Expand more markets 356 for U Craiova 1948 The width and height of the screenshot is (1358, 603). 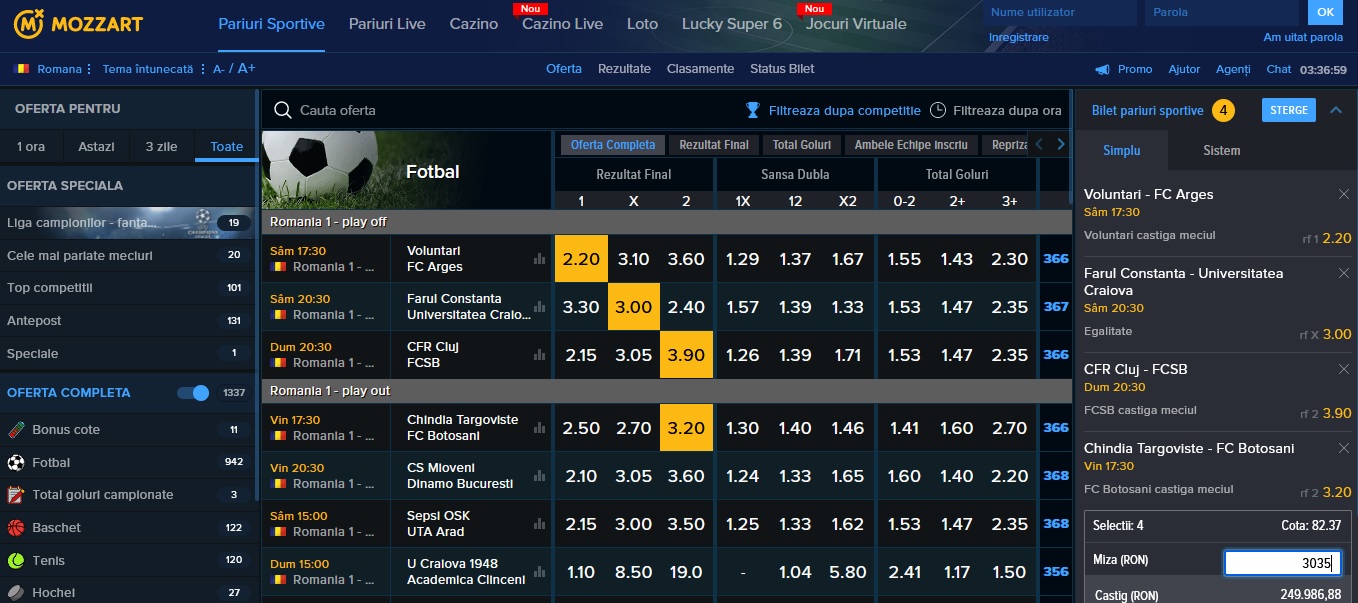(x=1056, y=572)
